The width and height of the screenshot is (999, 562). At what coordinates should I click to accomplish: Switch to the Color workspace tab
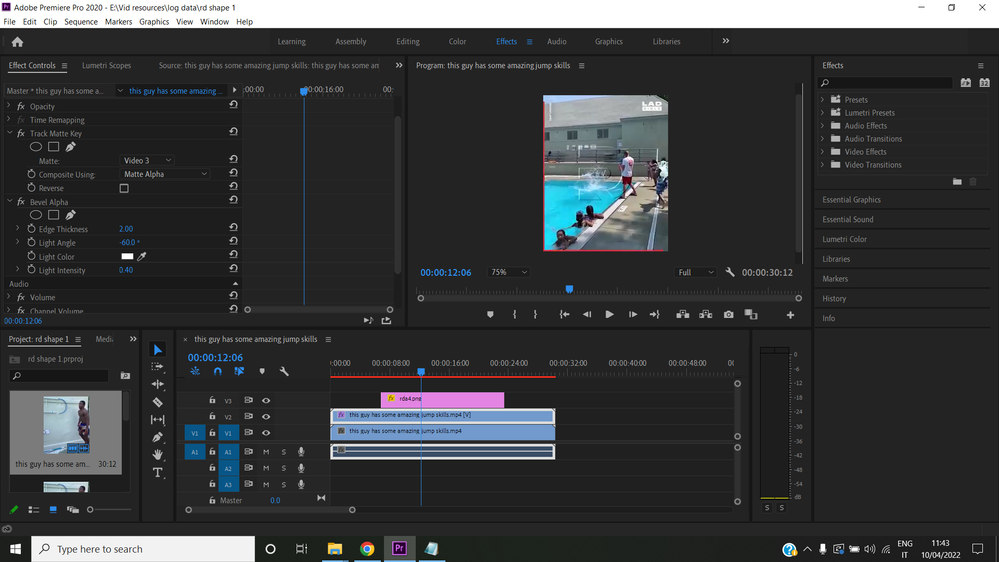(457, 42)
